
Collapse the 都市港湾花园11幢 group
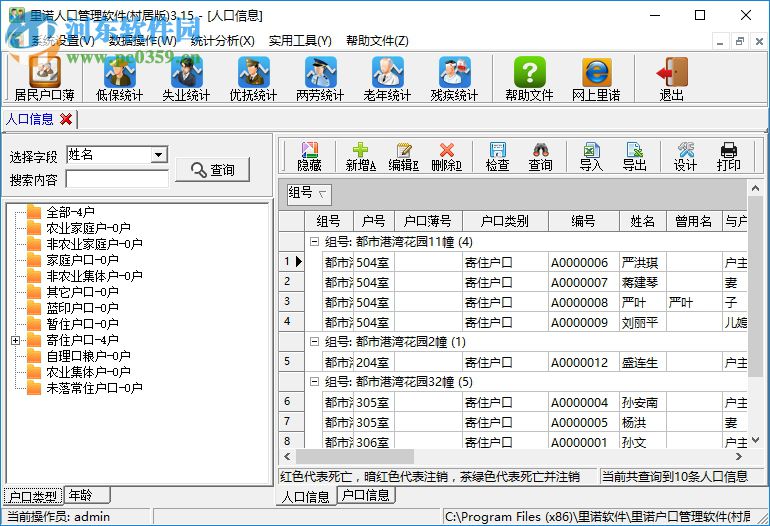314,242
